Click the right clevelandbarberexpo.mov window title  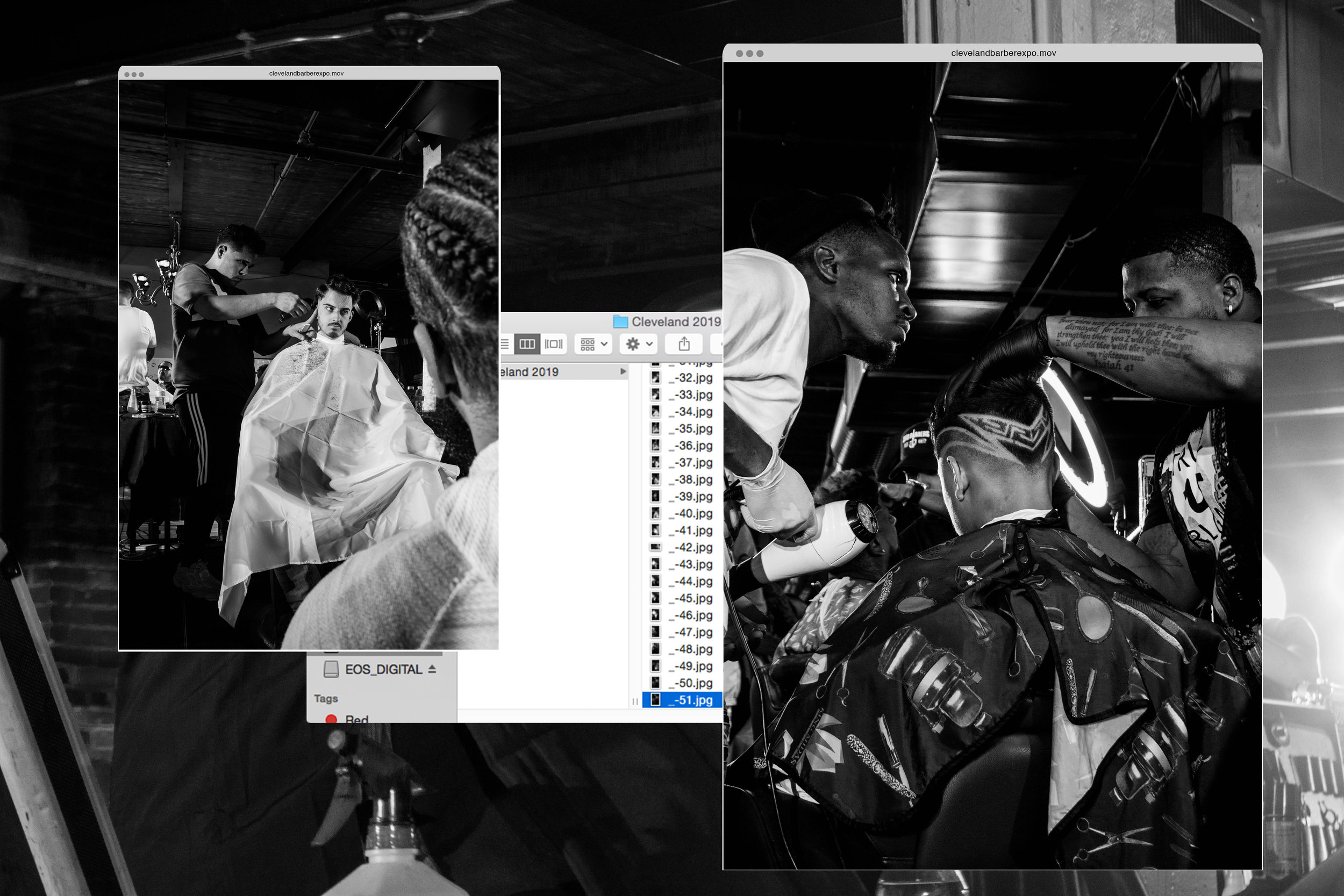coord(1003,53)
